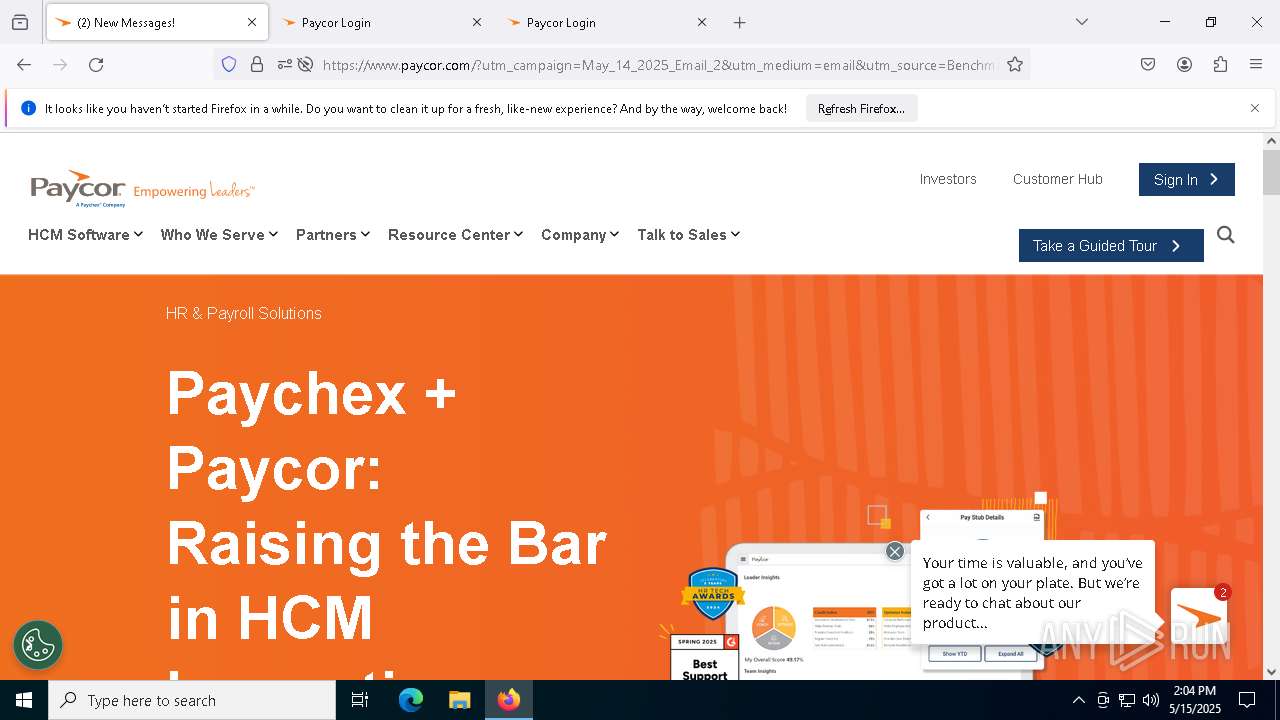Expand the Who We Serve menu
This screenshot has height=720, width=1280.
pyautogui.click(x=219, y=234)
